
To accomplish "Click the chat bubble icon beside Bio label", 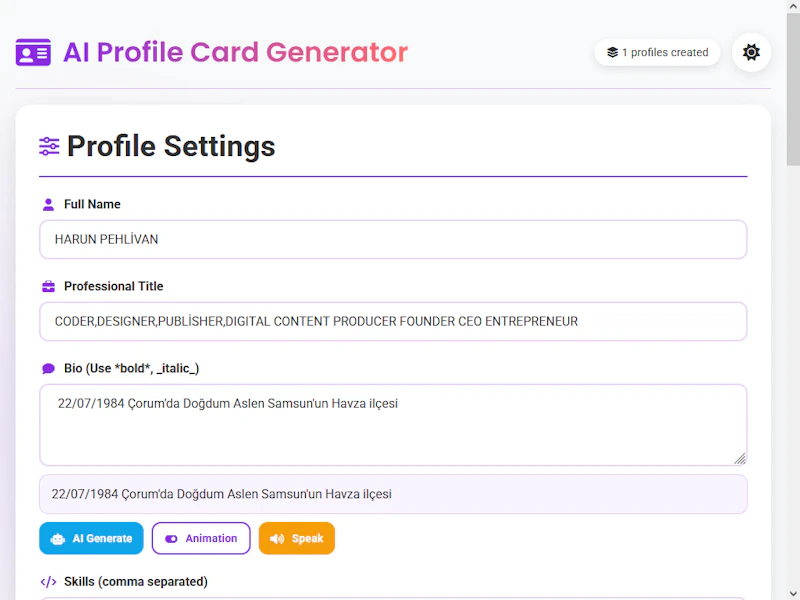I will pyautogui.click(x=47, y=367).
